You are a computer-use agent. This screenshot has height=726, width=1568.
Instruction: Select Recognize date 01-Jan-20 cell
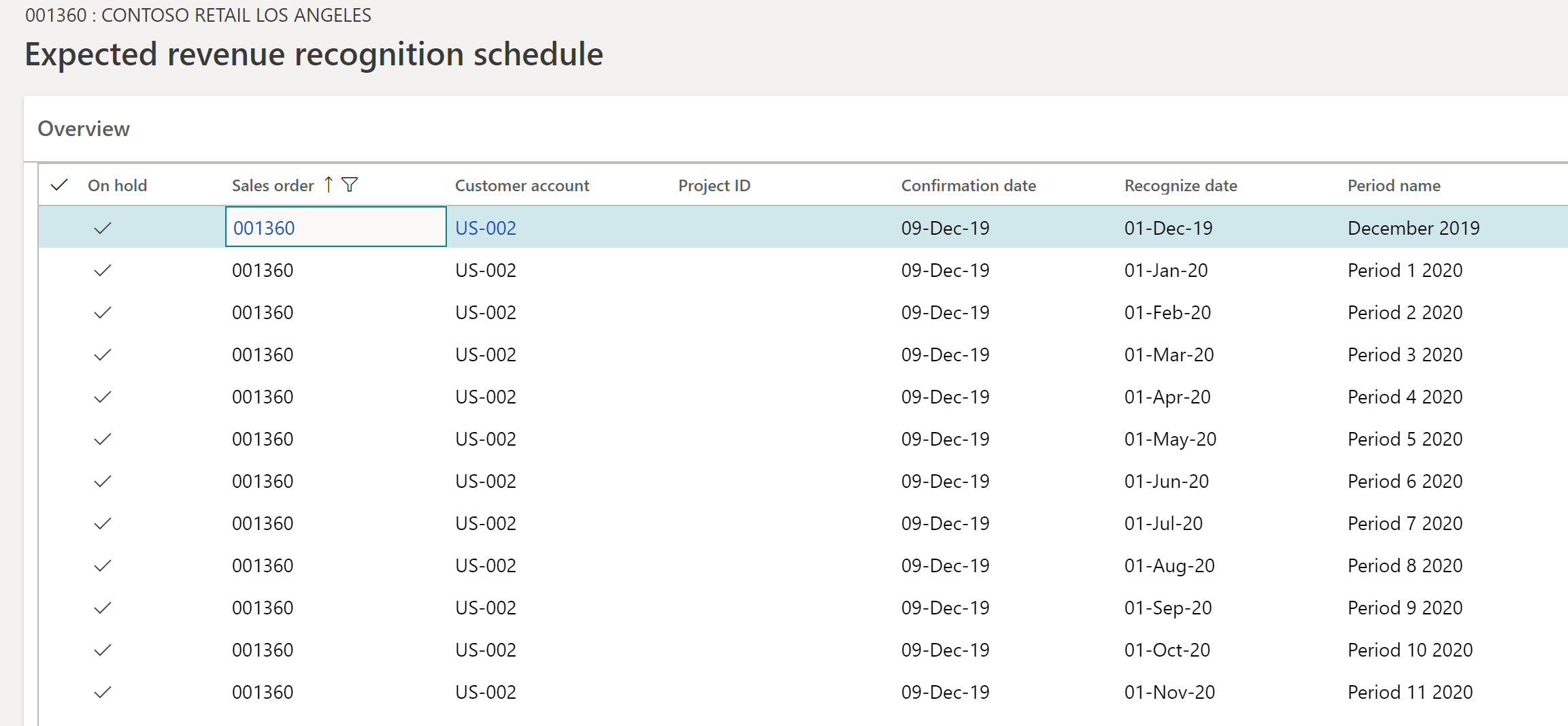[x=1166, y=270]
